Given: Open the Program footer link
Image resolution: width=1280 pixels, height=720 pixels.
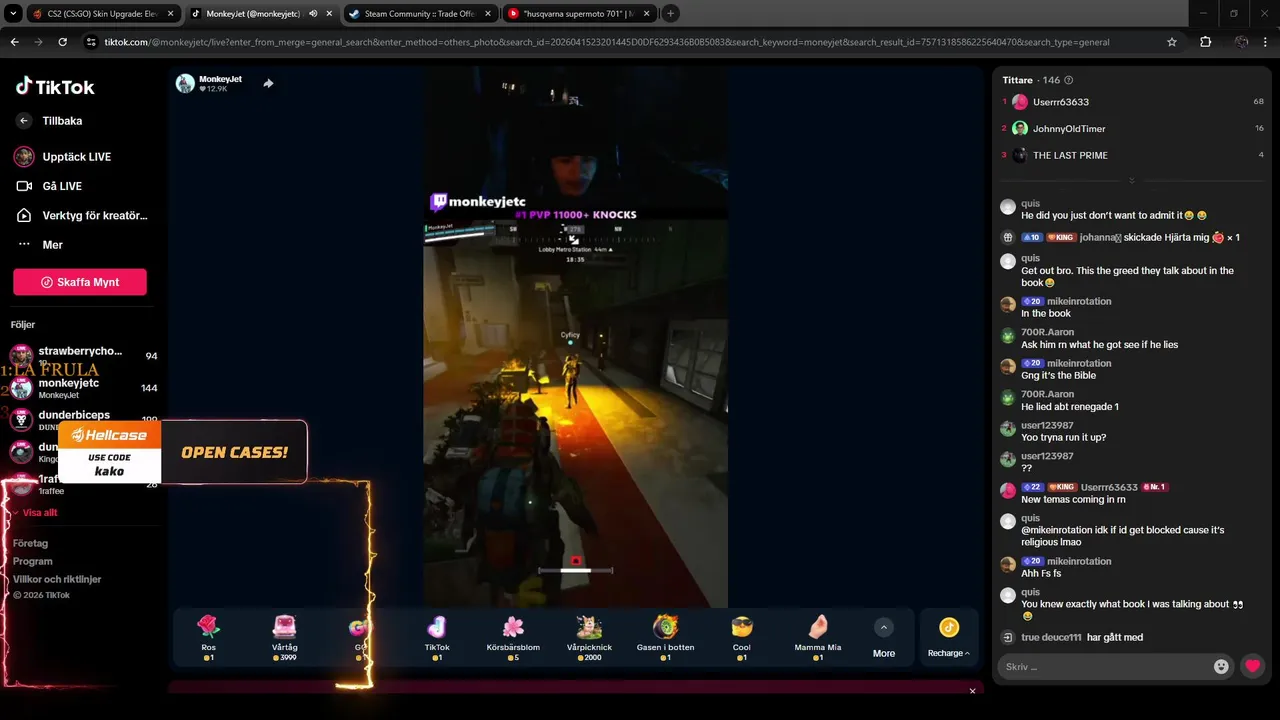Looking at the screenshot, I should pyautogui.click(x=32, y=561).
